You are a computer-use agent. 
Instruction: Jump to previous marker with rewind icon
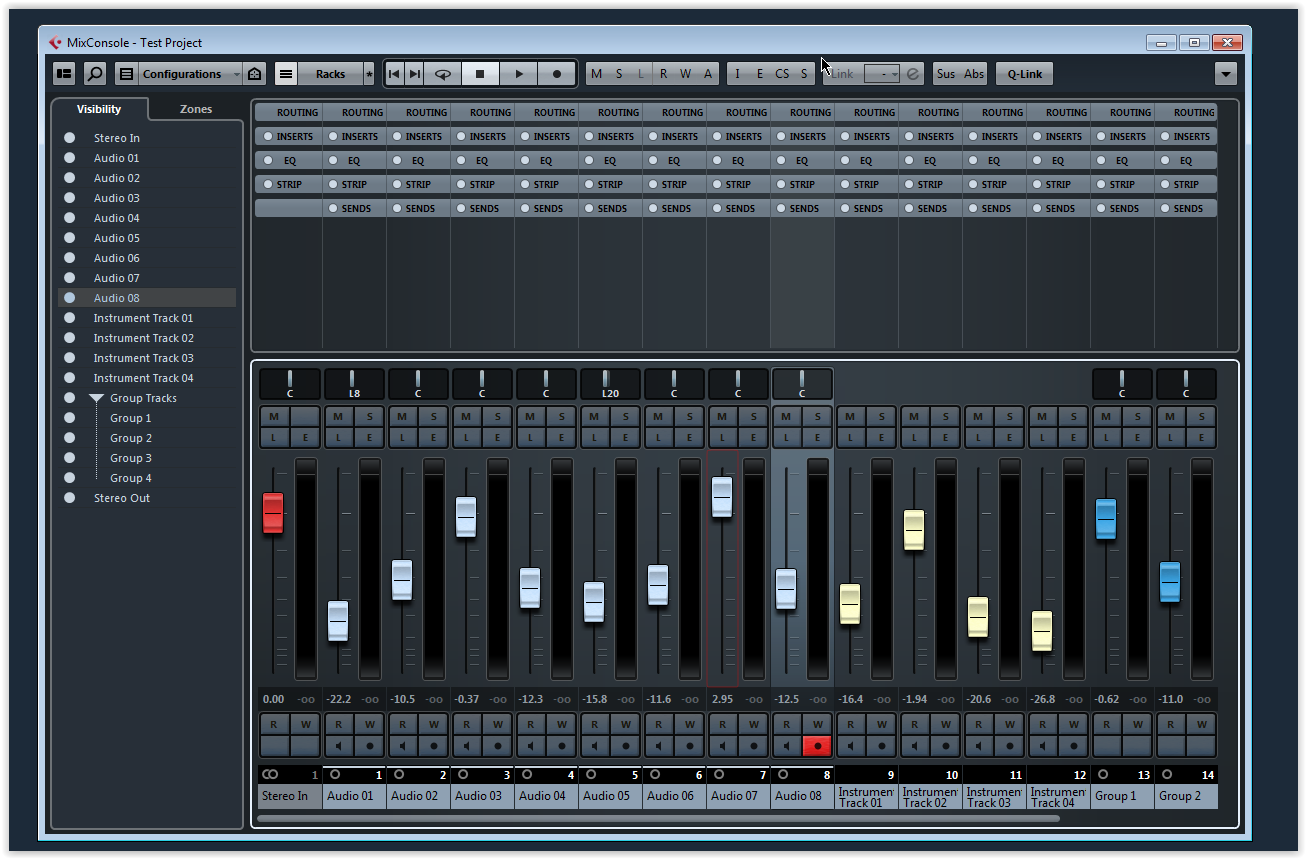[x=394, y=74]
